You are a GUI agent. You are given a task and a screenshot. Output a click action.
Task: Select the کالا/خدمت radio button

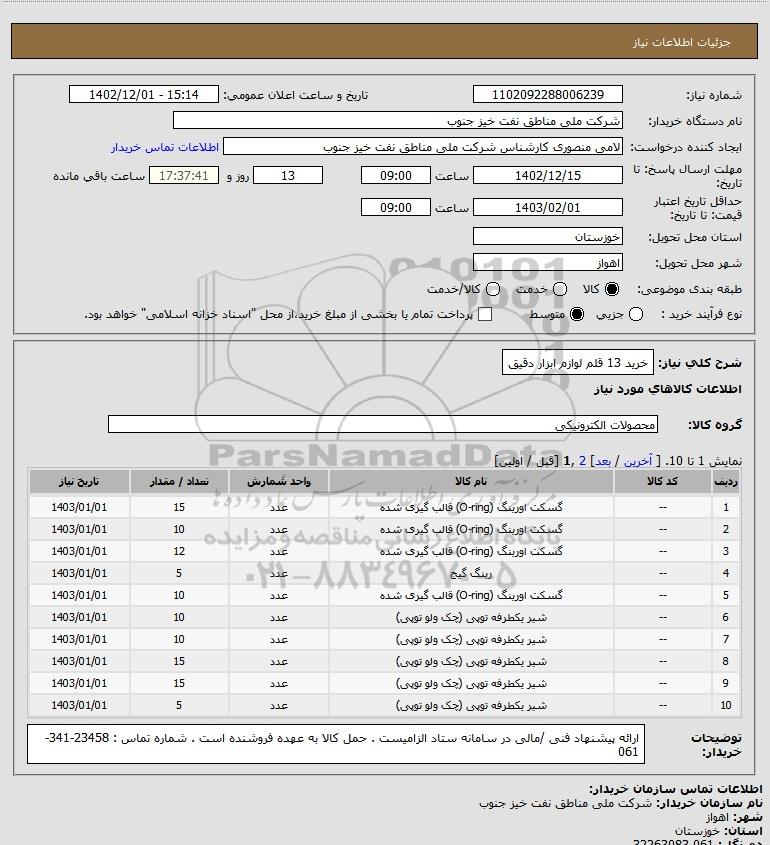(x=492, y=289)
